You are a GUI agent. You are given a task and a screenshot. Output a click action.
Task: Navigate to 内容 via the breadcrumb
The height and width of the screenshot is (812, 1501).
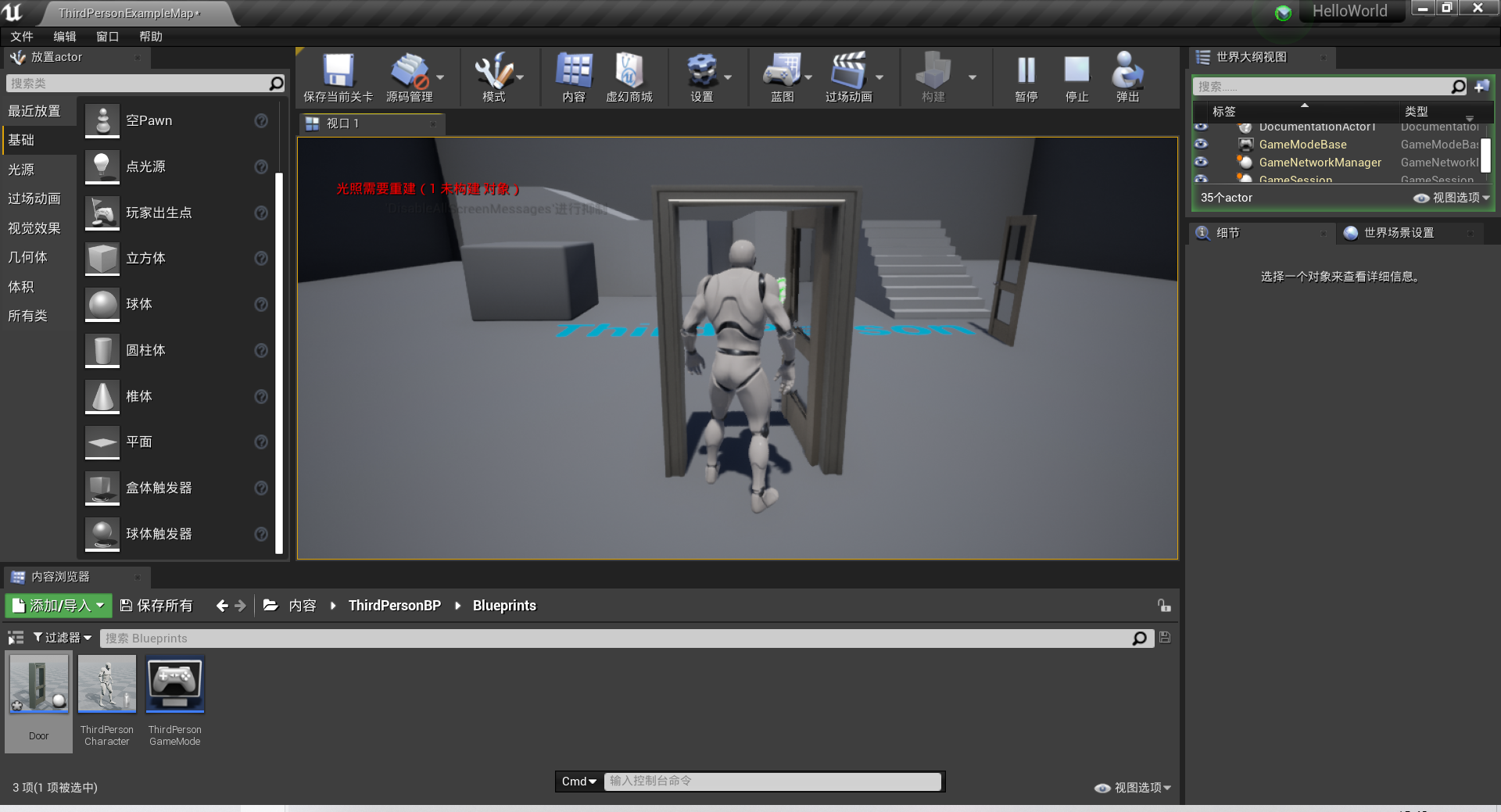click(x=303, y=605)
